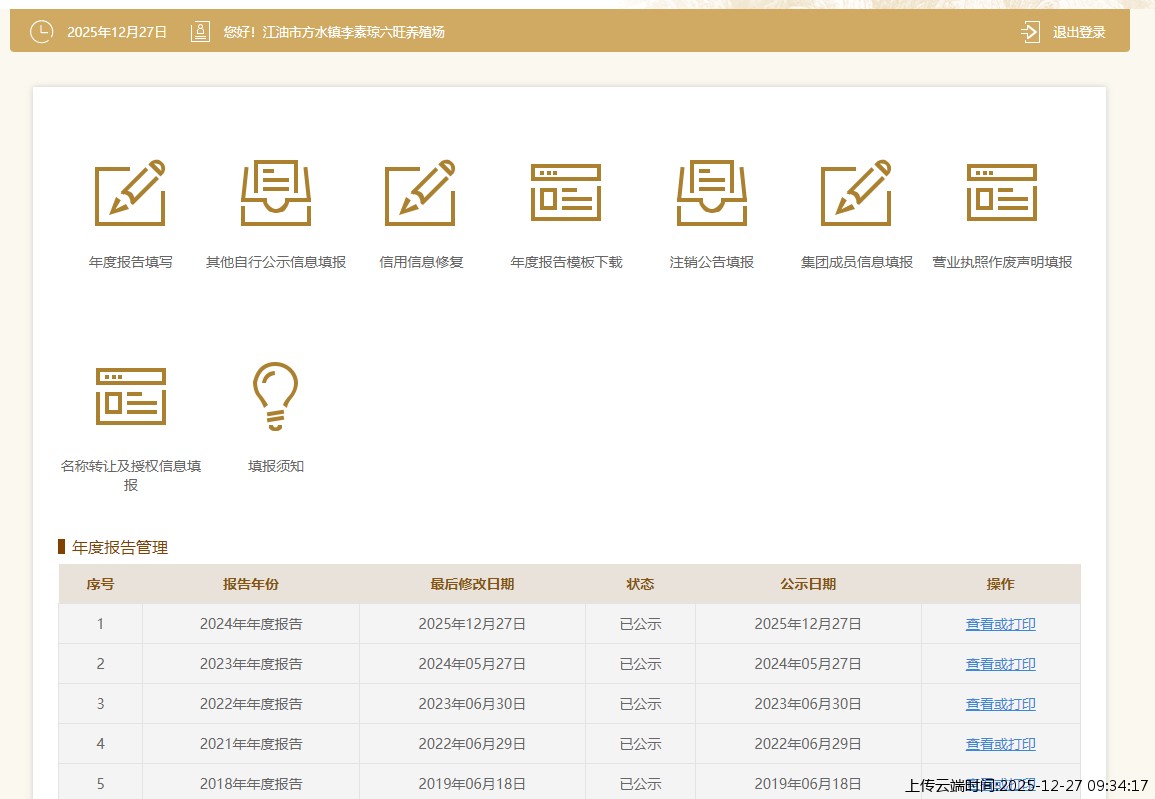Click the clock icon beside the date

click(41, 32)
